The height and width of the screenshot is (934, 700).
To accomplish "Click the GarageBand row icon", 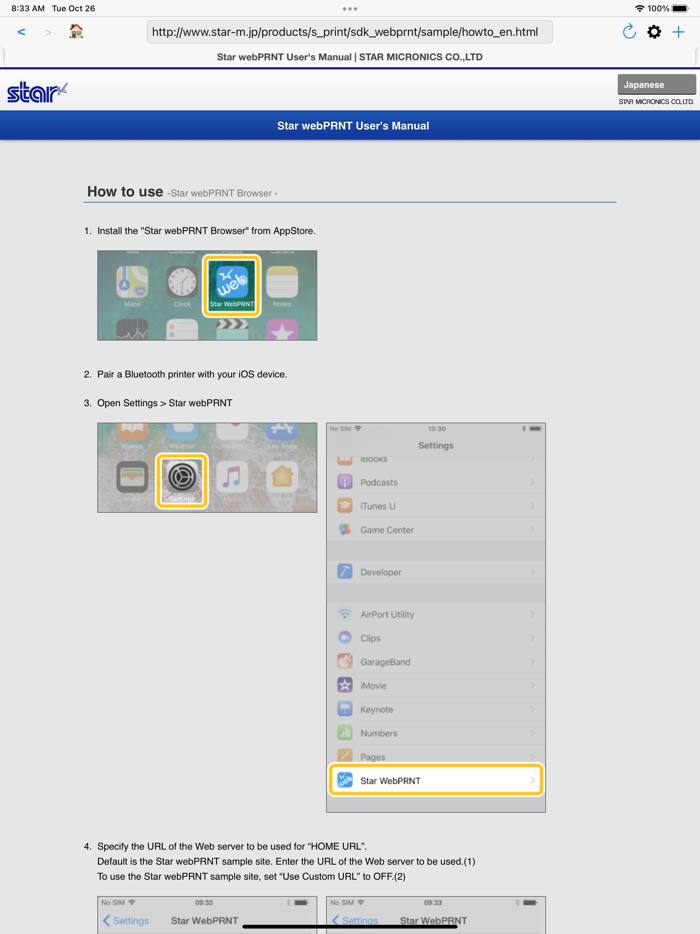I will (345, 662).
